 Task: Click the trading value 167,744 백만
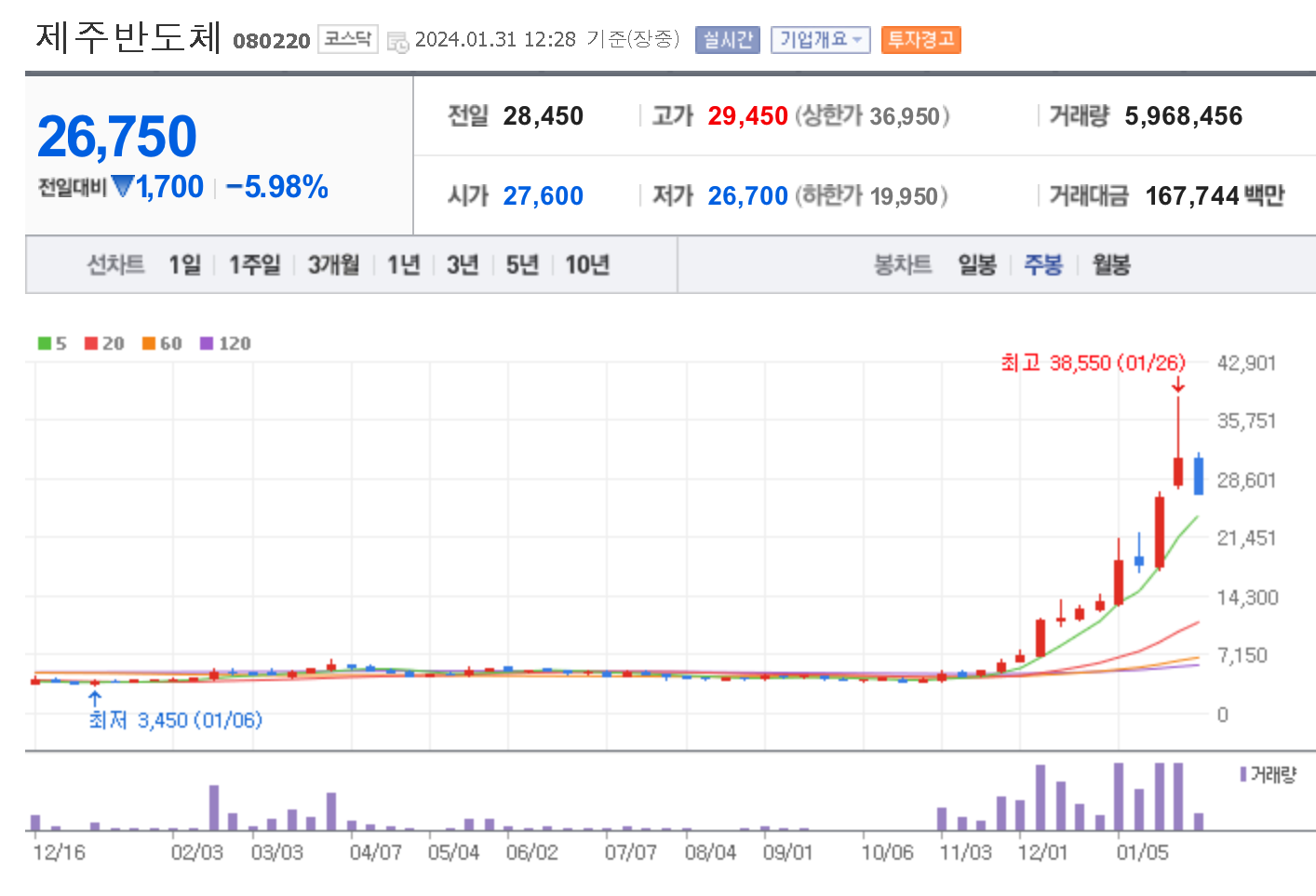1215,196
